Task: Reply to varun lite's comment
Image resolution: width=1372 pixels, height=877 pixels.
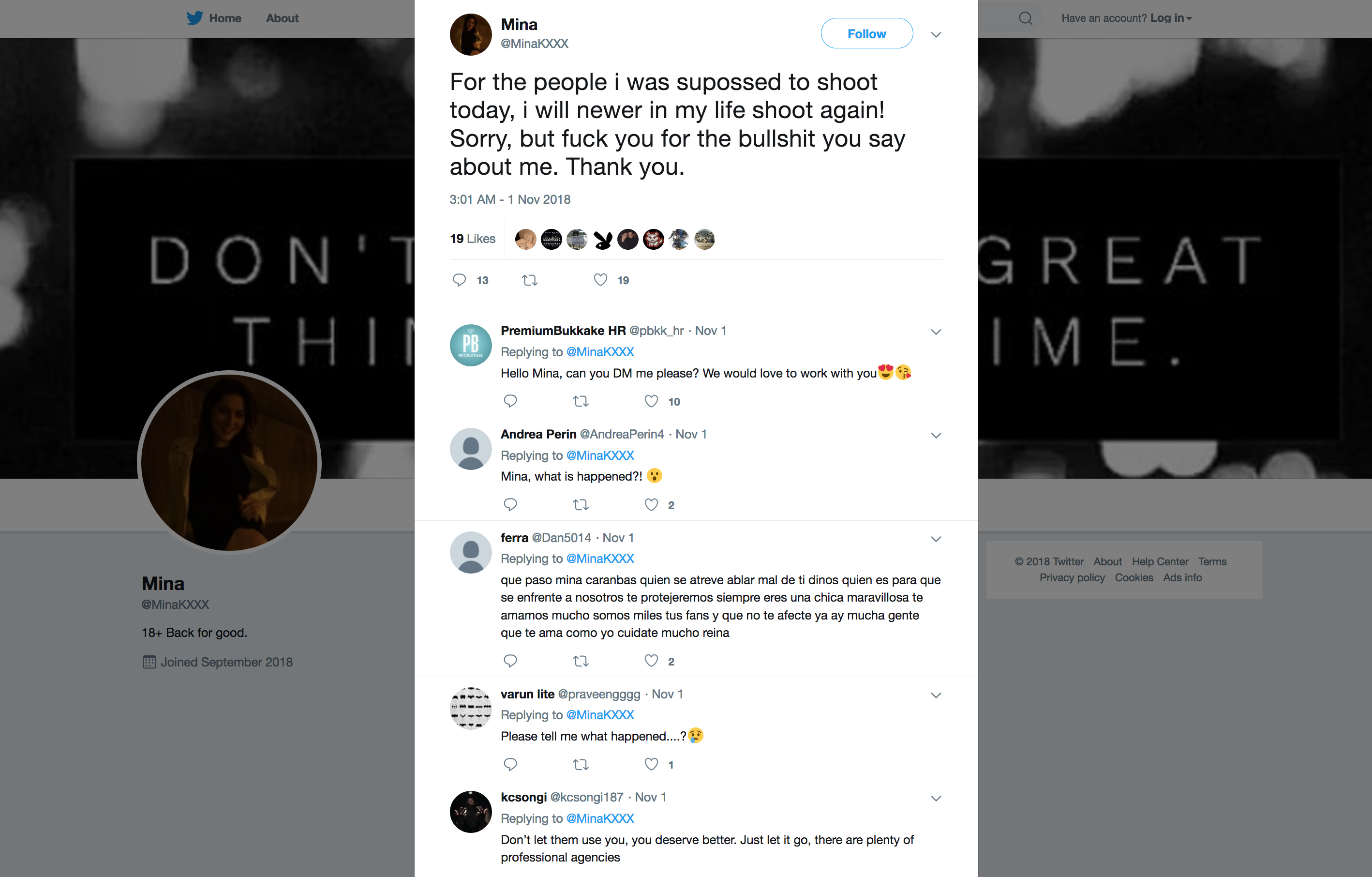Action: (510, 764)
